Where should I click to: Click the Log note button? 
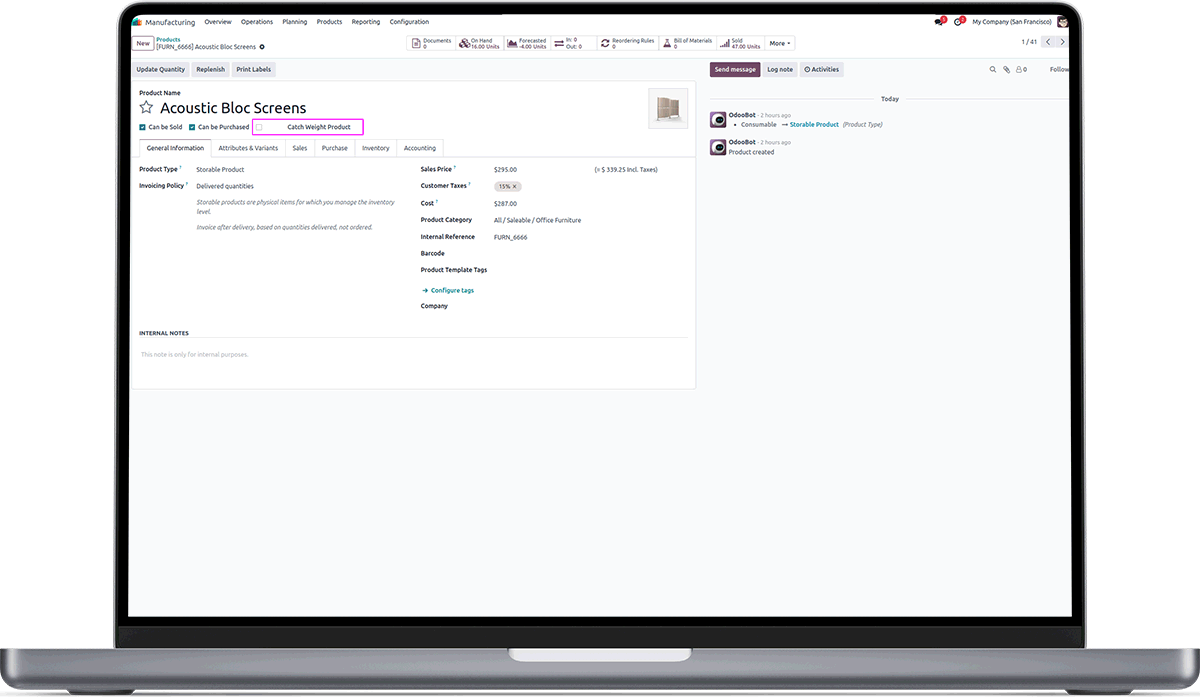coord(780,70)
